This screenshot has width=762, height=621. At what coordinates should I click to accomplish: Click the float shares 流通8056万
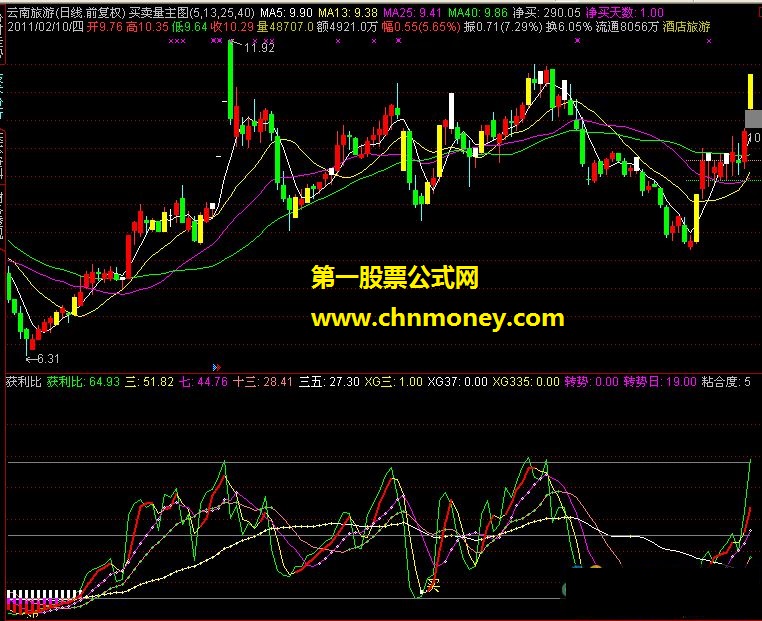(627, 27)
